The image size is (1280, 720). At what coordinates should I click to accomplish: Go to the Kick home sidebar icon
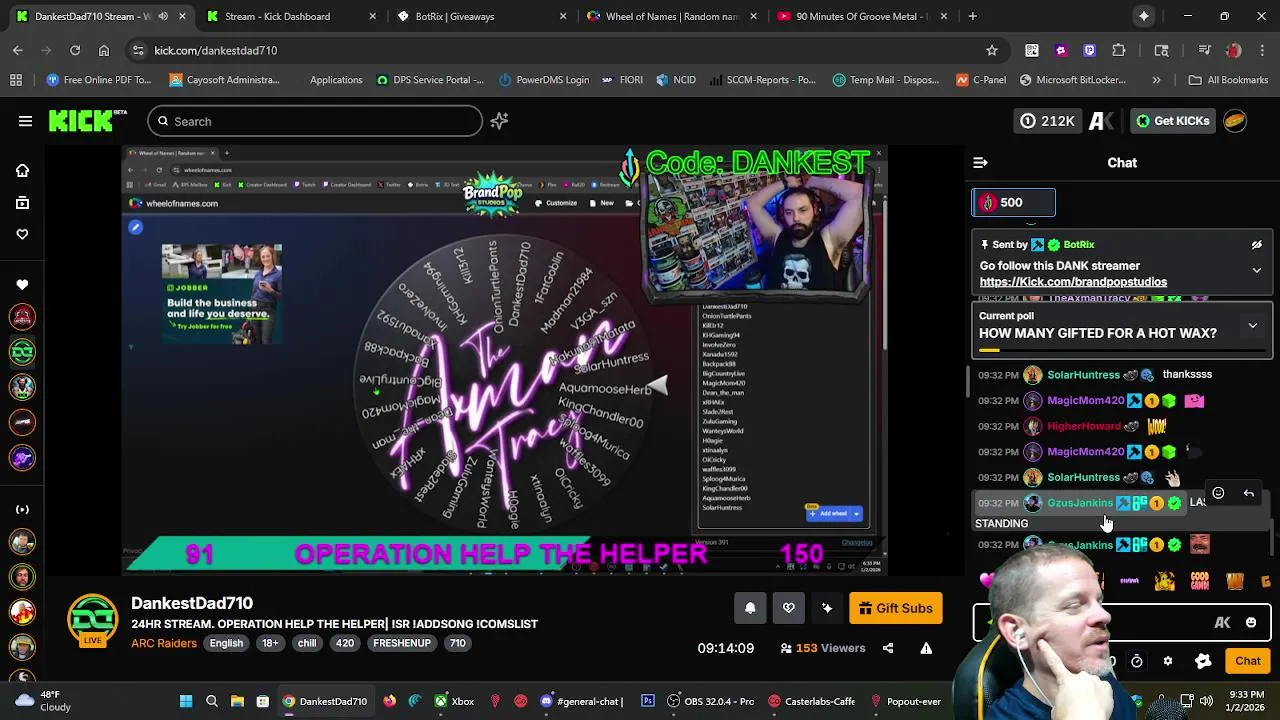pyautogui.click(x=22, y=171)
